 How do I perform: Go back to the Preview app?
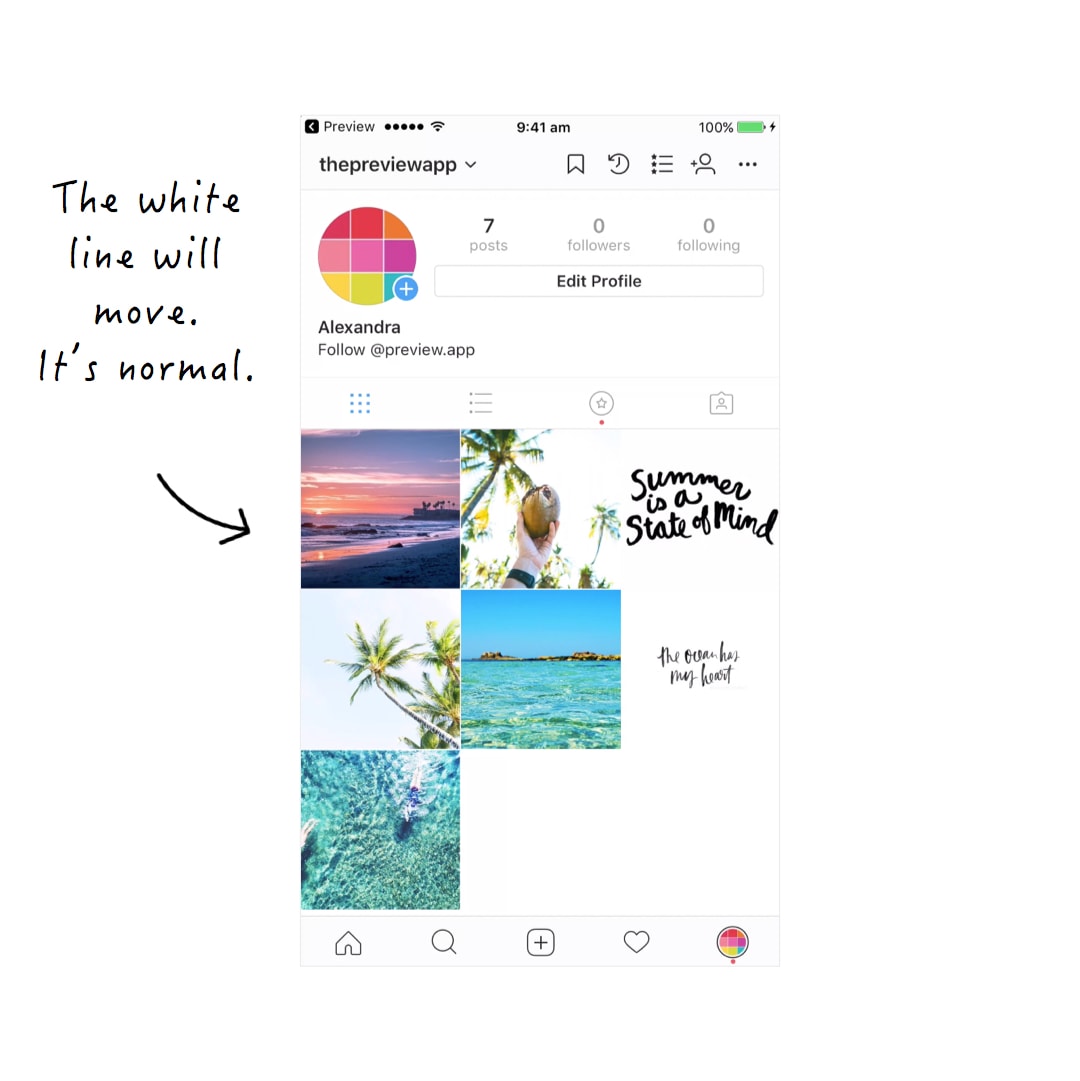click(340, 127)
